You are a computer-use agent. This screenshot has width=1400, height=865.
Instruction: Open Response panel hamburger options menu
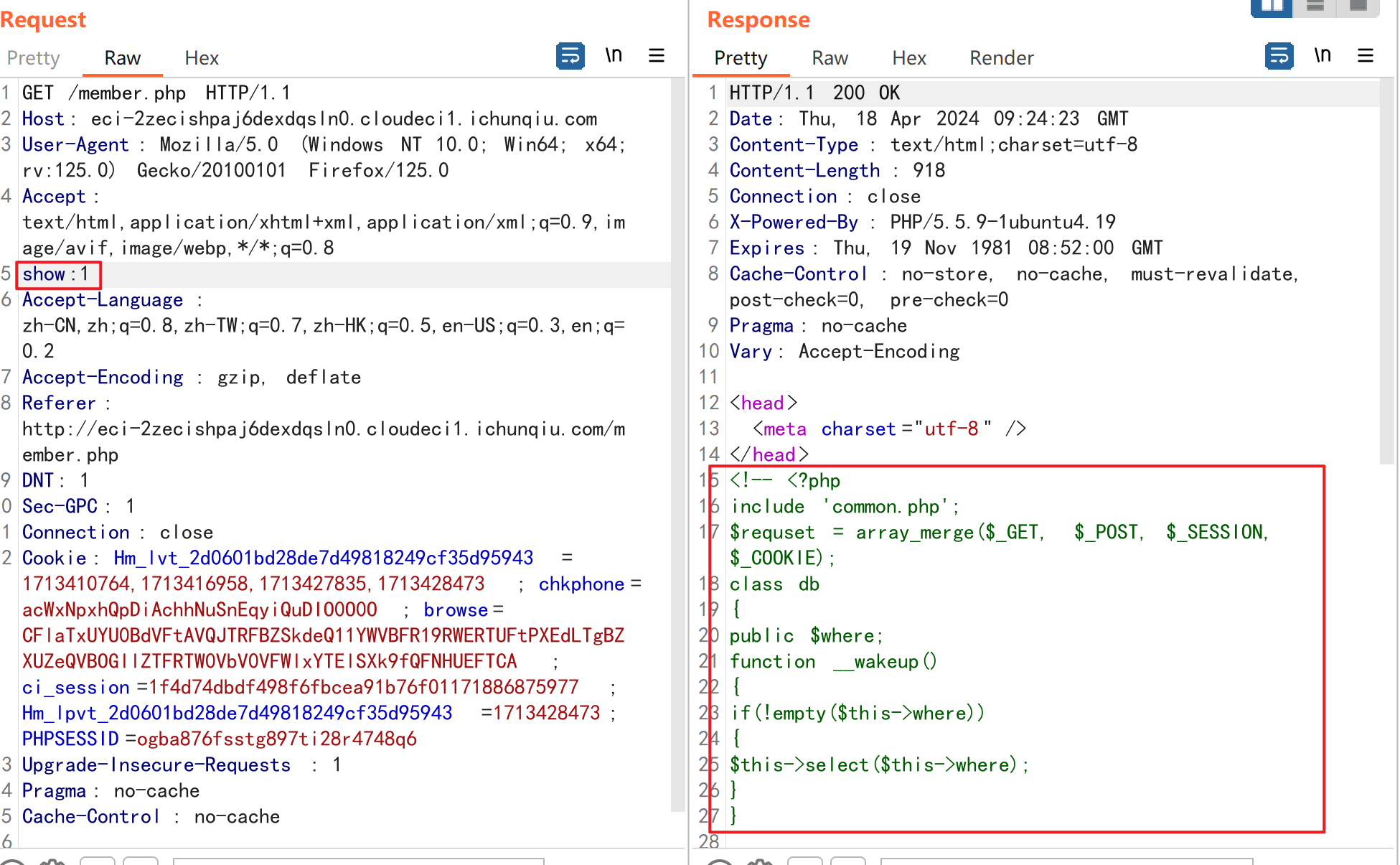coord(1365,56)
